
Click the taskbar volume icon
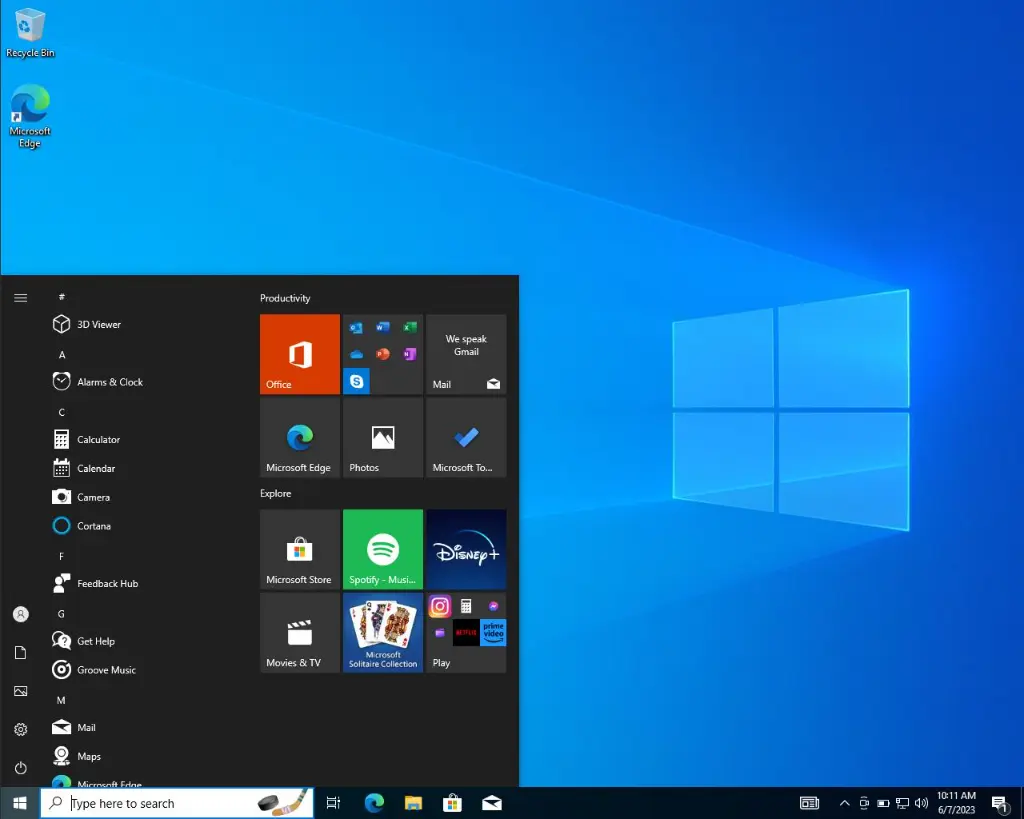(921, 803)
